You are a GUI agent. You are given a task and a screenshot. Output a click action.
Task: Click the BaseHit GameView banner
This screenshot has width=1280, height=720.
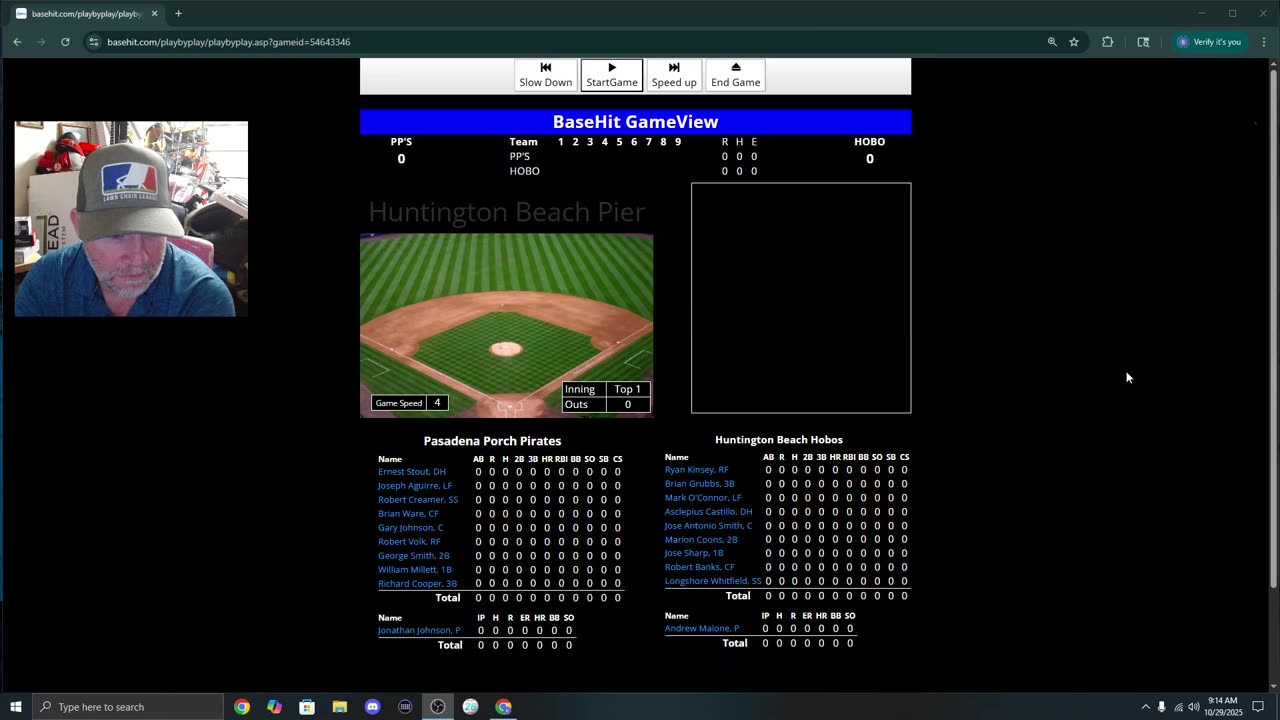tap(635, 122)
